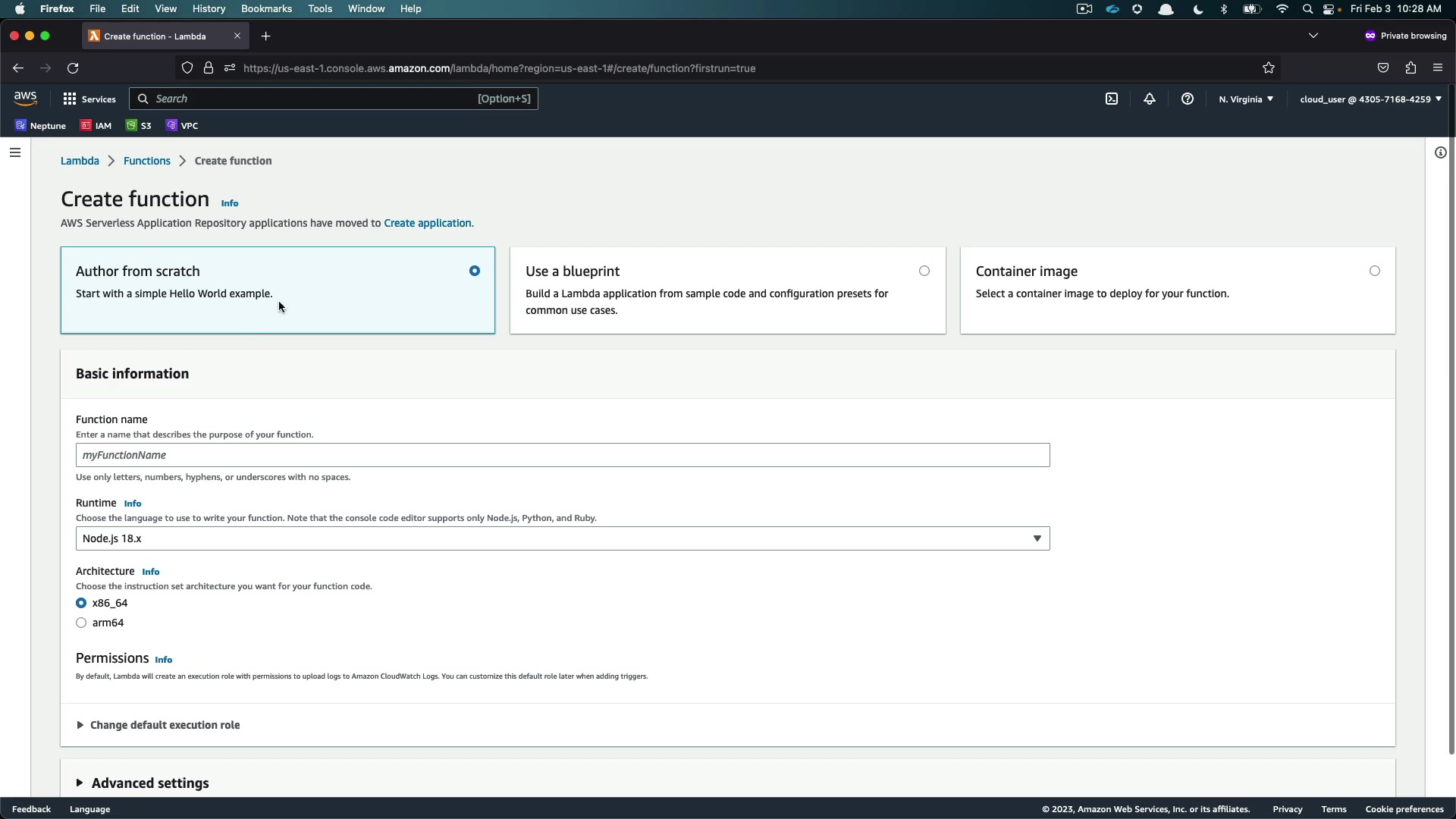Click the AWS support help icon

coord(1188,99)
